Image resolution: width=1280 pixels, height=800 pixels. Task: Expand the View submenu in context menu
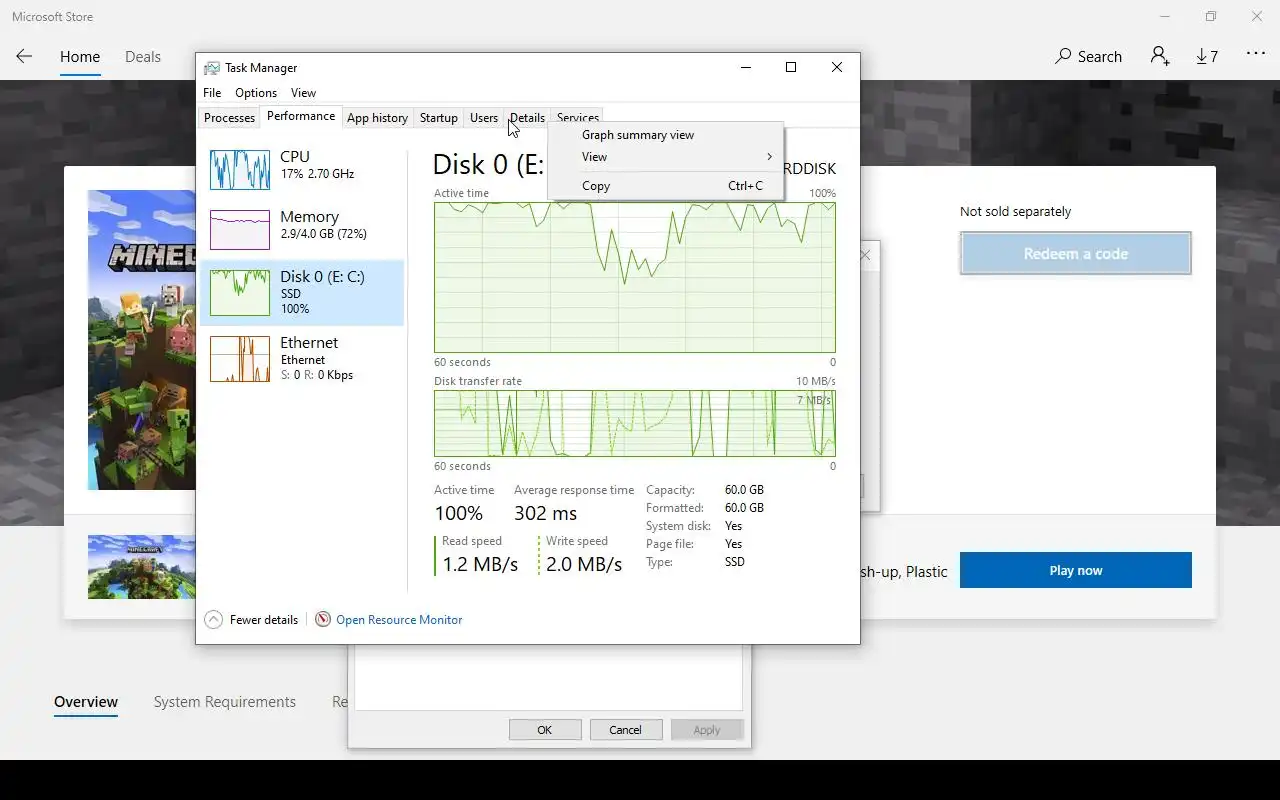(x=665, y=157)
